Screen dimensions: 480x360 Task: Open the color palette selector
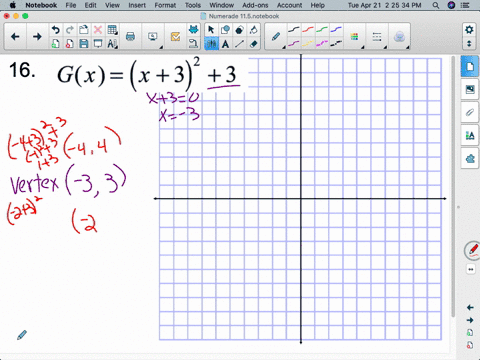(x=354, y=37)
